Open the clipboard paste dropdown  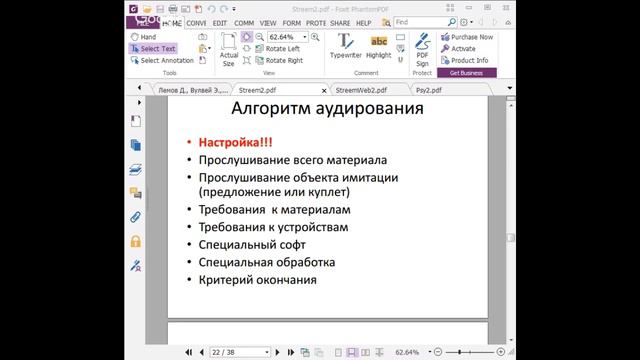click(x=204, y=49)
